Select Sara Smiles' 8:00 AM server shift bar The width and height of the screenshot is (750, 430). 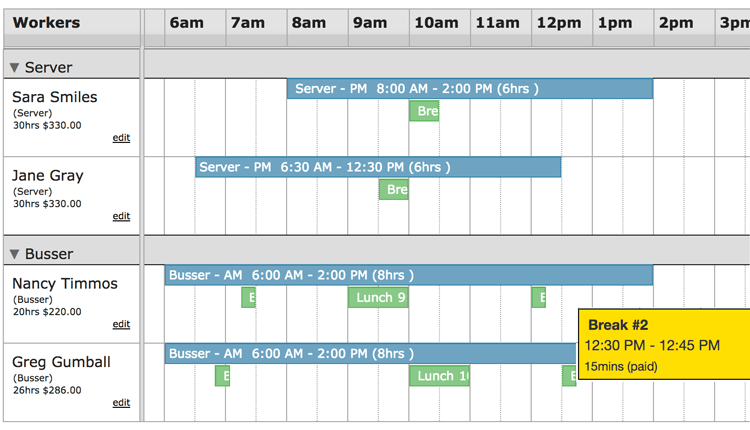(x=470, y=89)
